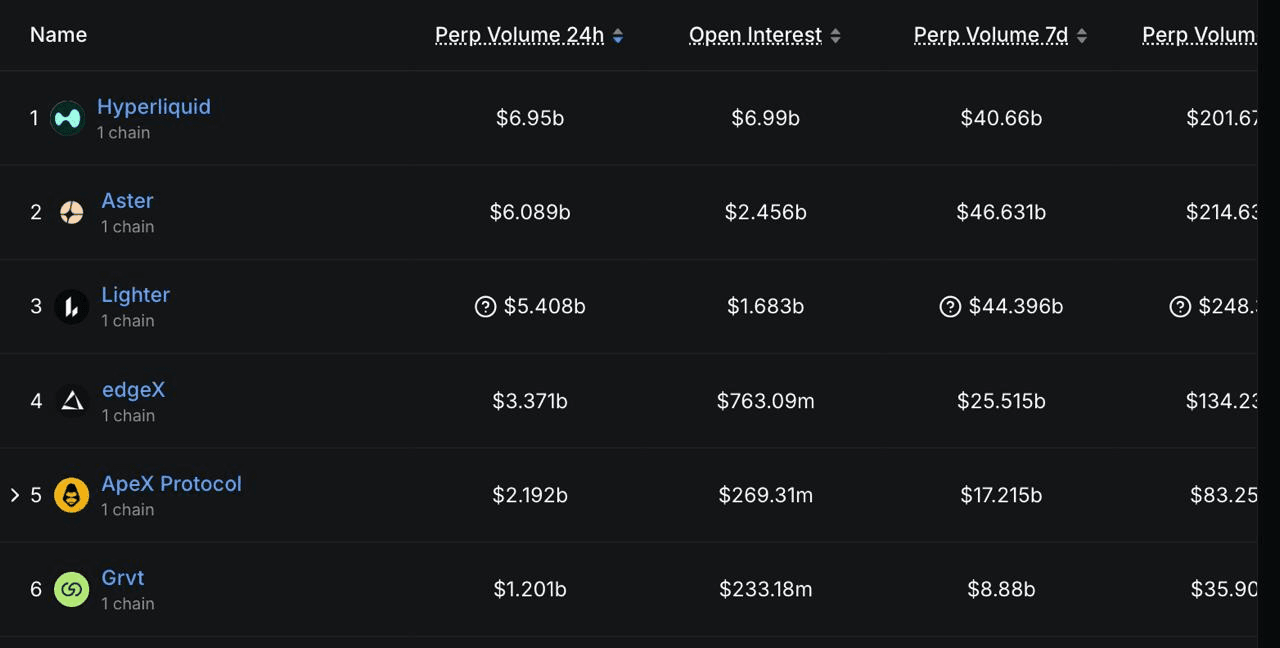This screenshot has height=648, width=1280.
Task: Click the Perp Volume 7d sort arrows
Action: coord(1081,35)
